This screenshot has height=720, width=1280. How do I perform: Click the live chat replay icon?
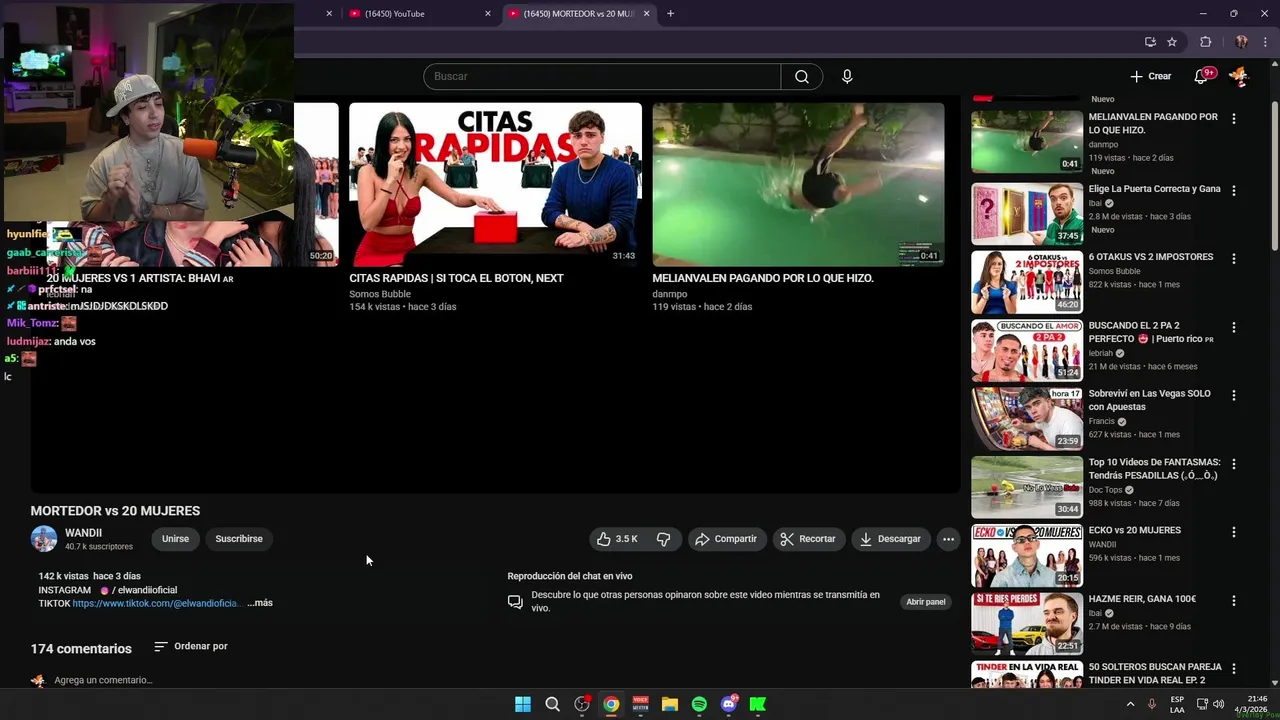[515, 602]
